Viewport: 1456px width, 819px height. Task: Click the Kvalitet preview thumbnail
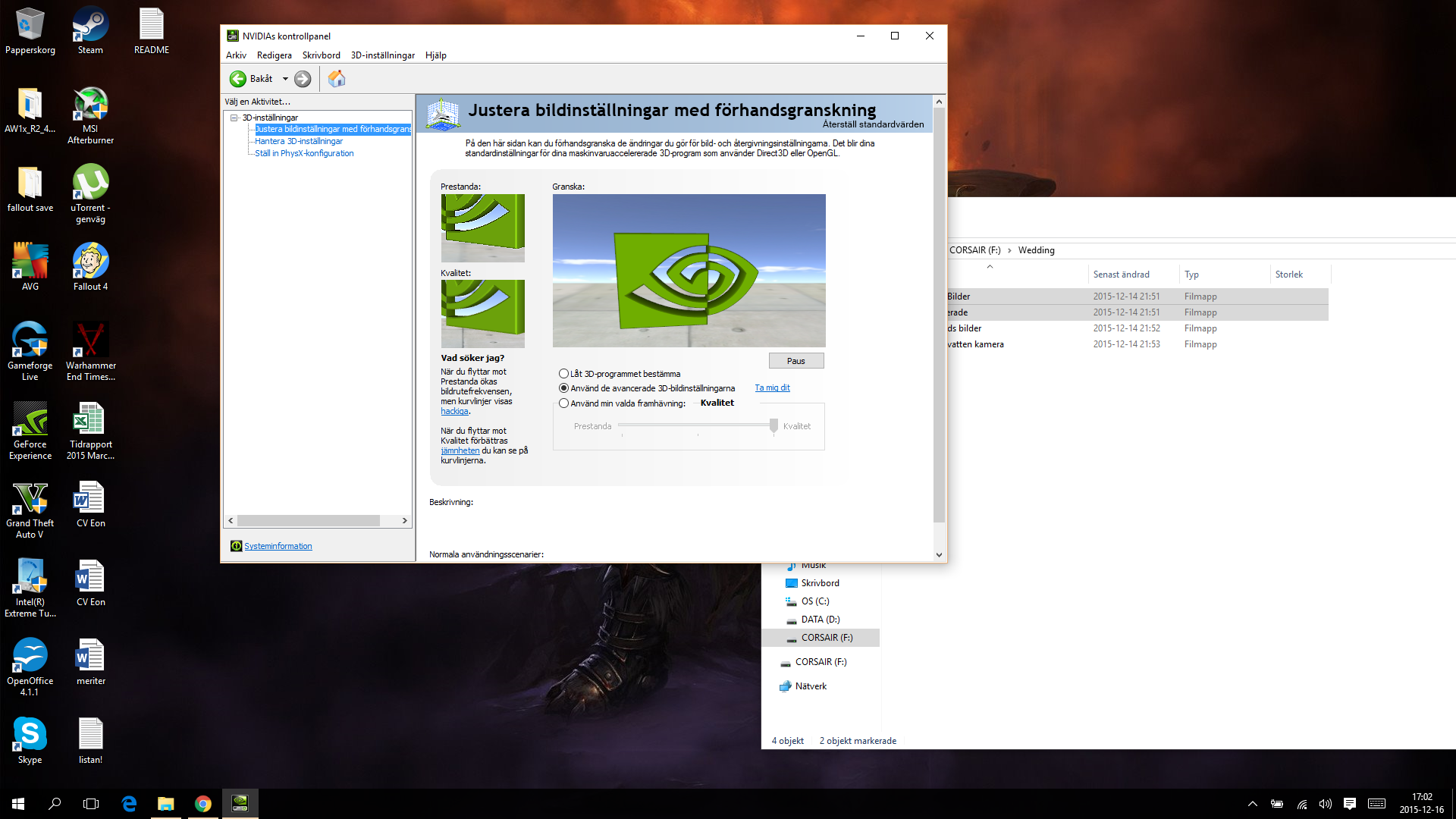coord(482,314)
